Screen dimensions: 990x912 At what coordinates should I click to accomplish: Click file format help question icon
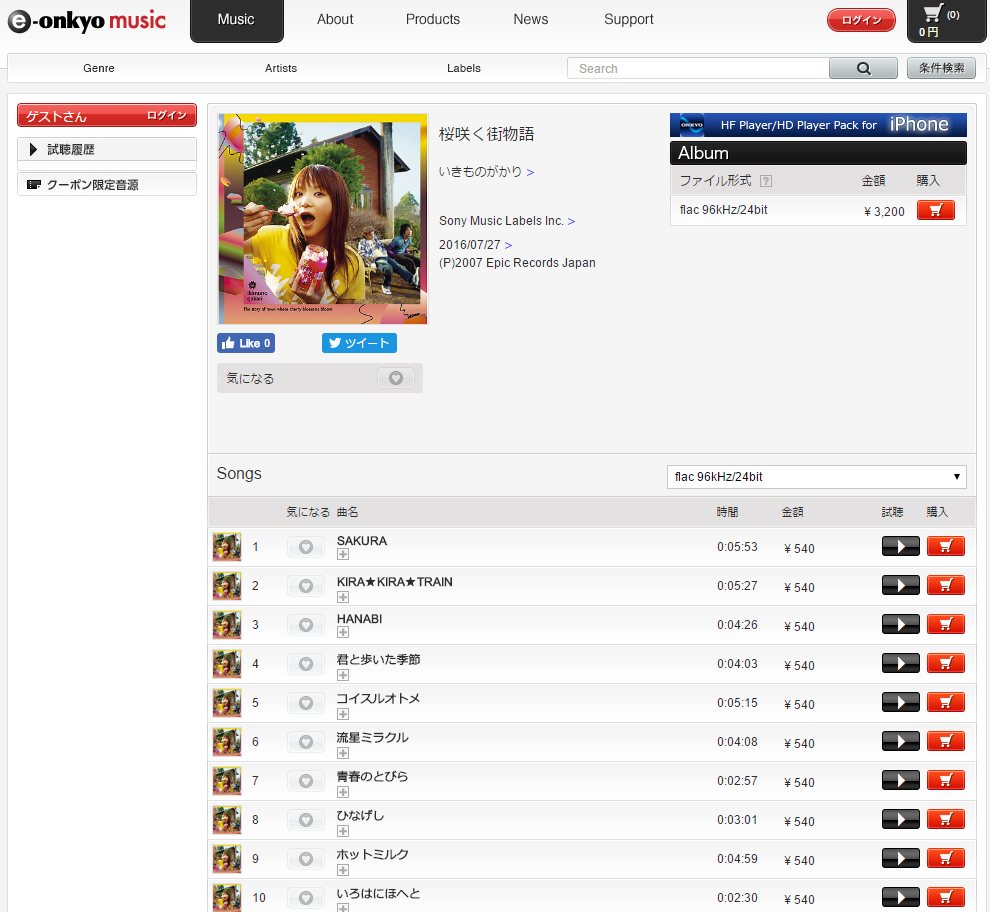[766, 181]
